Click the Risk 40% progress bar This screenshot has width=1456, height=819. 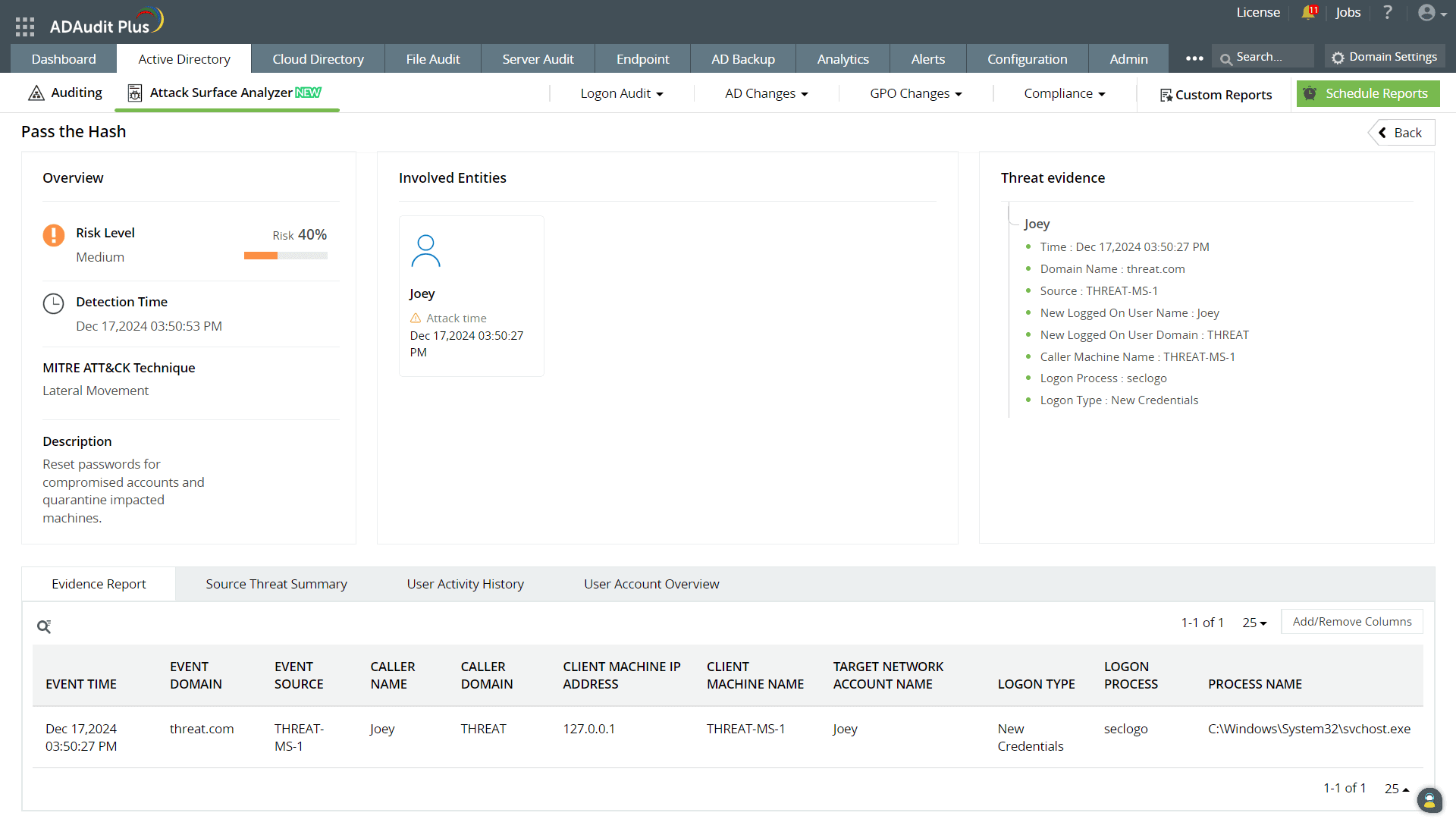(285, 256)
